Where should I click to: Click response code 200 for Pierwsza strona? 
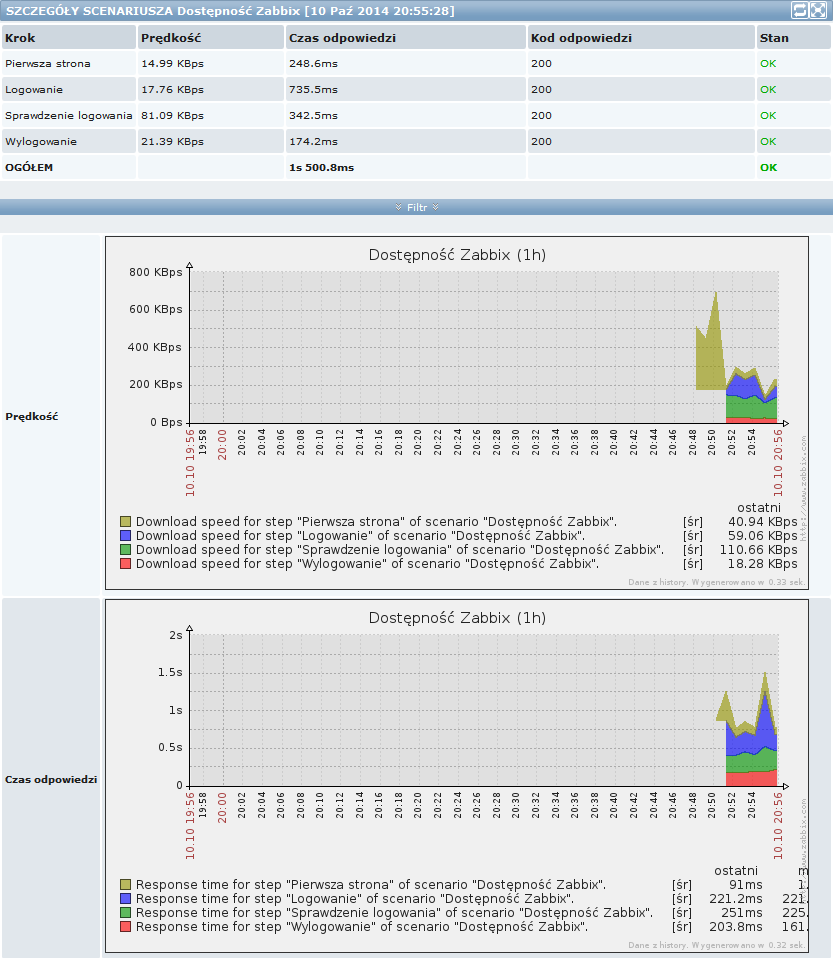(541, 64)
